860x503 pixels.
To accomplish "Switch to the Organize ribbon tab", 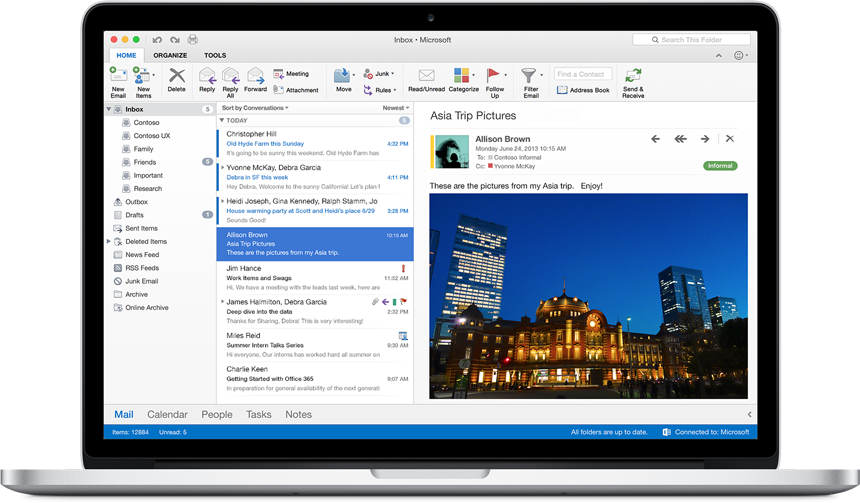I will pos(170,56).
